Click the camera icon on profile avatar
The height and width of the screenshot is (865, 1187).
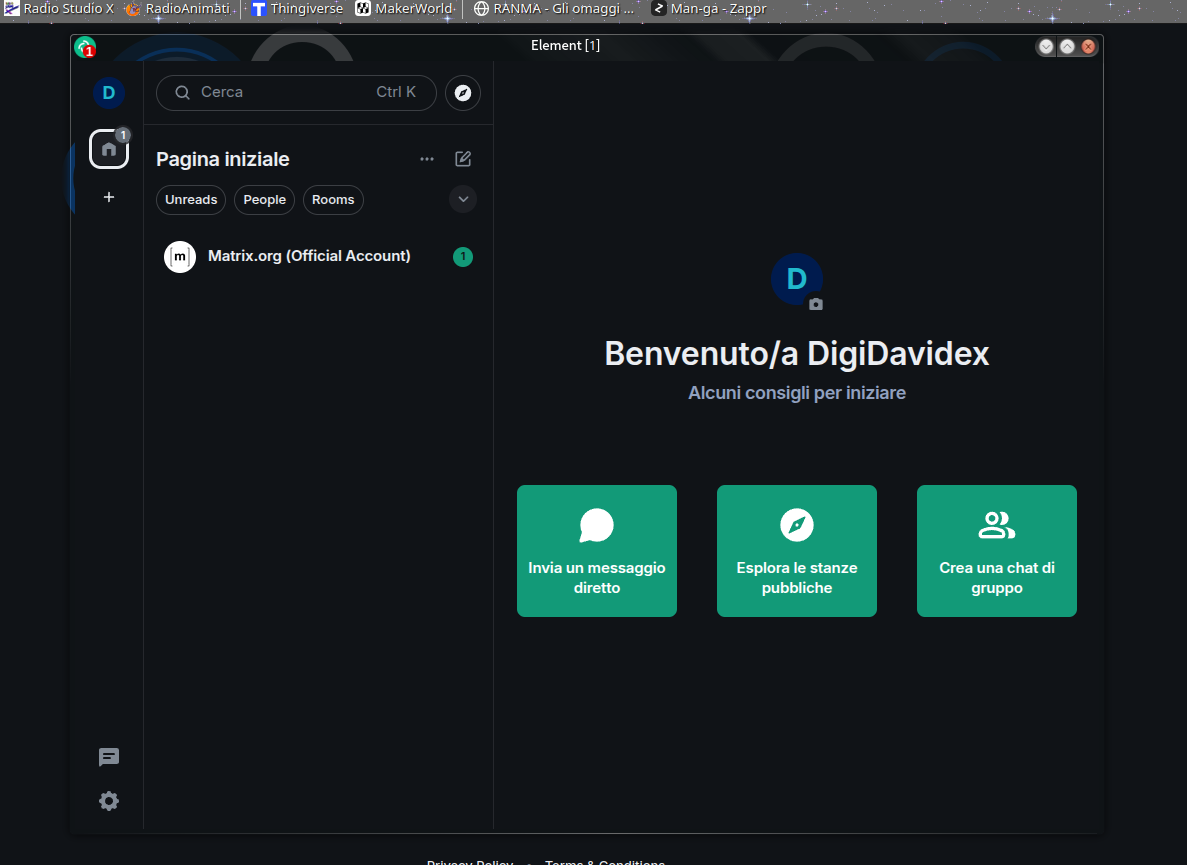816,304
